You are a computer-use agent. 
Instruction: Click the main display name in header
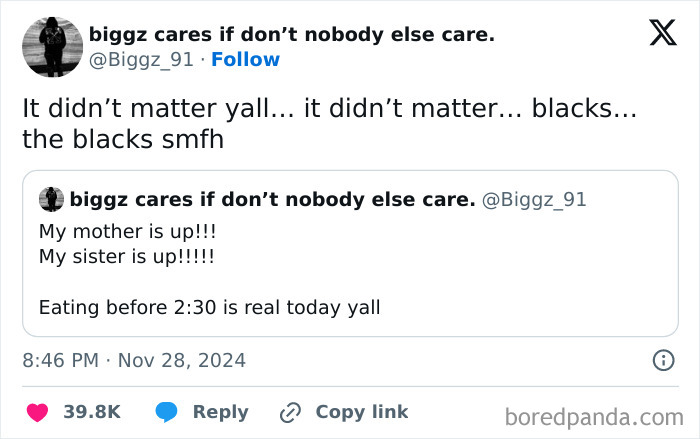point(291,35)
